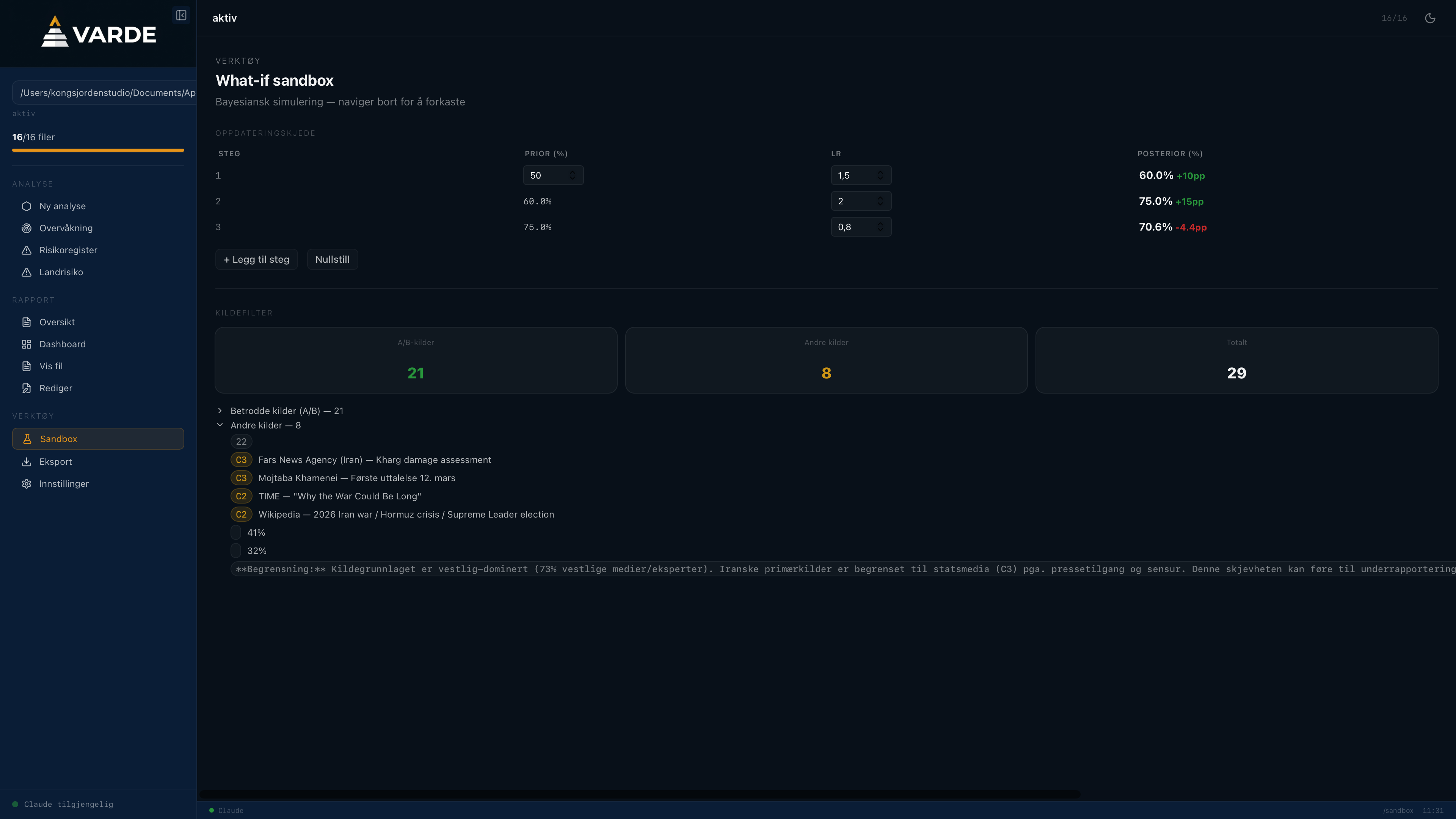Screen dimensions: 1456x819
Task: Open Risikoregister via the warning icon
Action: click(x=27, y=250)
